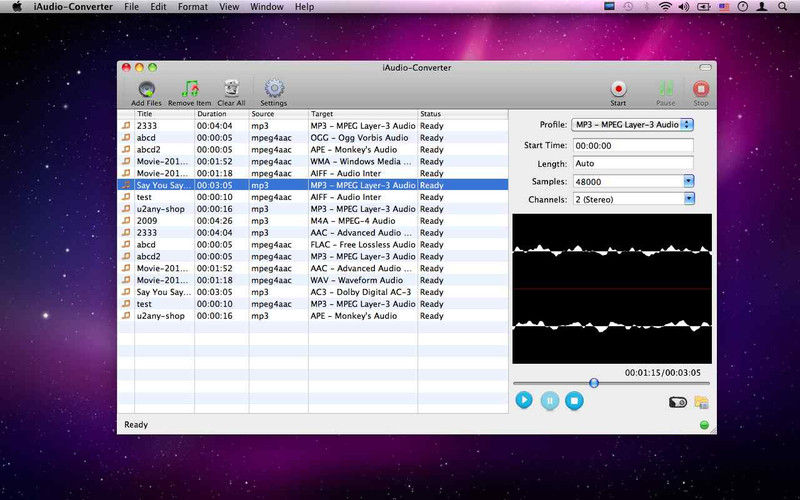Image resolution: width=800 pixels, height=500 pixels.
Task: Pause audio preview with blue pause button
Action: (x=549, y=401)
